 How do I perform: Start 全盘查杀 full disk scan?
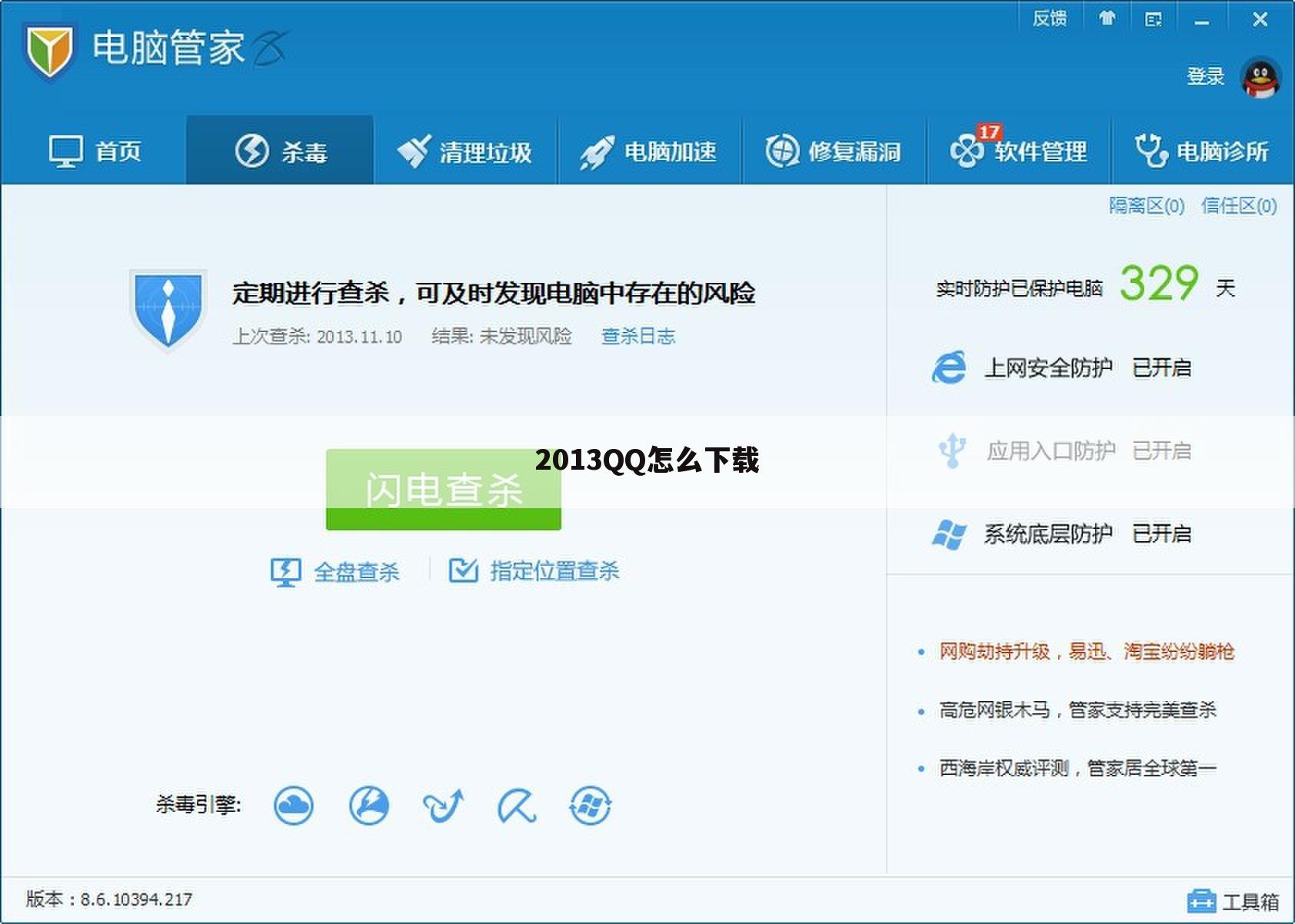pyautogui.click(x=356, y=571)
